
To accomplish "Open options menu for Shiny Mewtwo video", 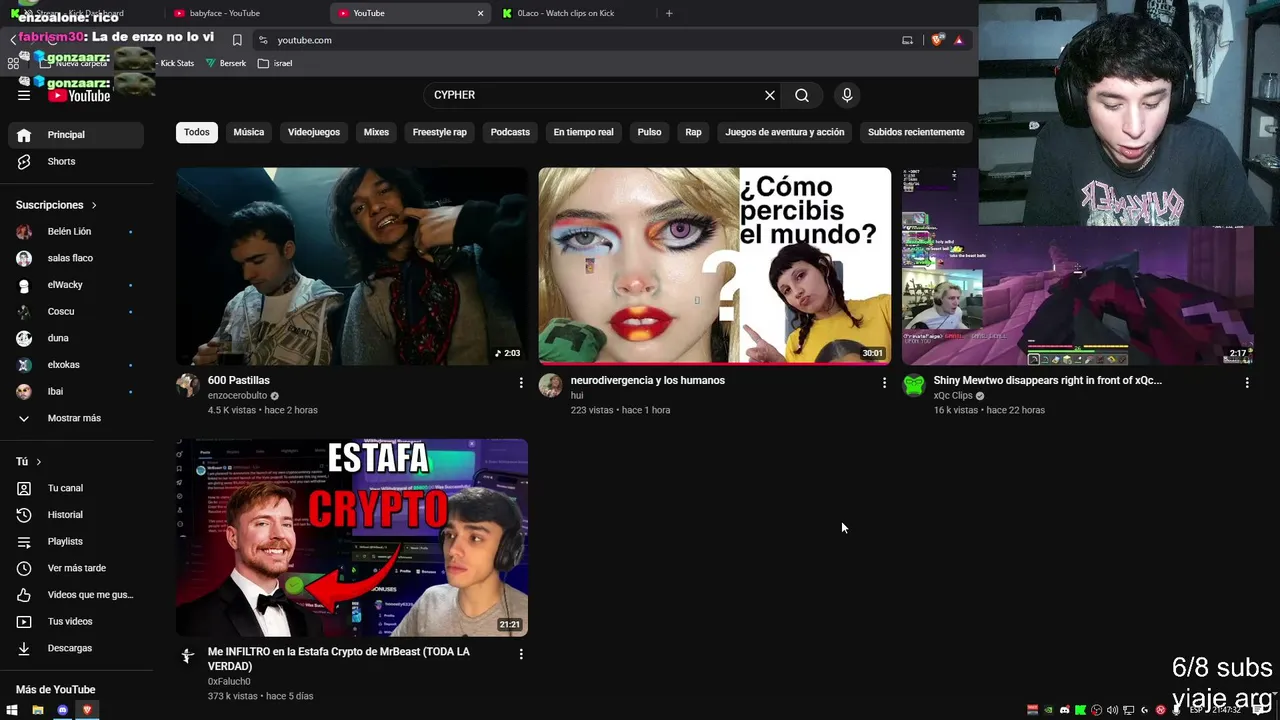I will pos(1247,383).
